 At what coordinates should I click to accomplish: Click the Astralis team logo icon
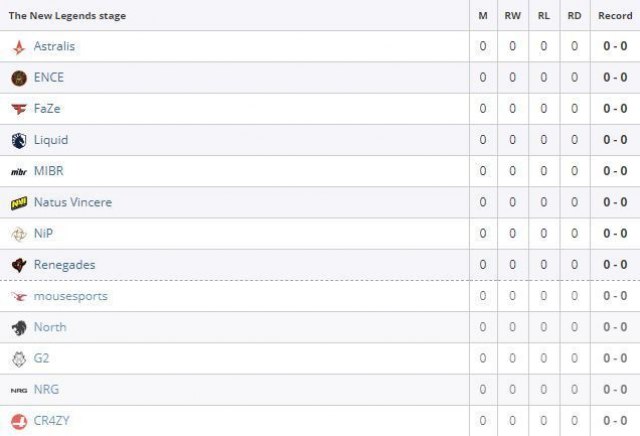click(19, 47)
